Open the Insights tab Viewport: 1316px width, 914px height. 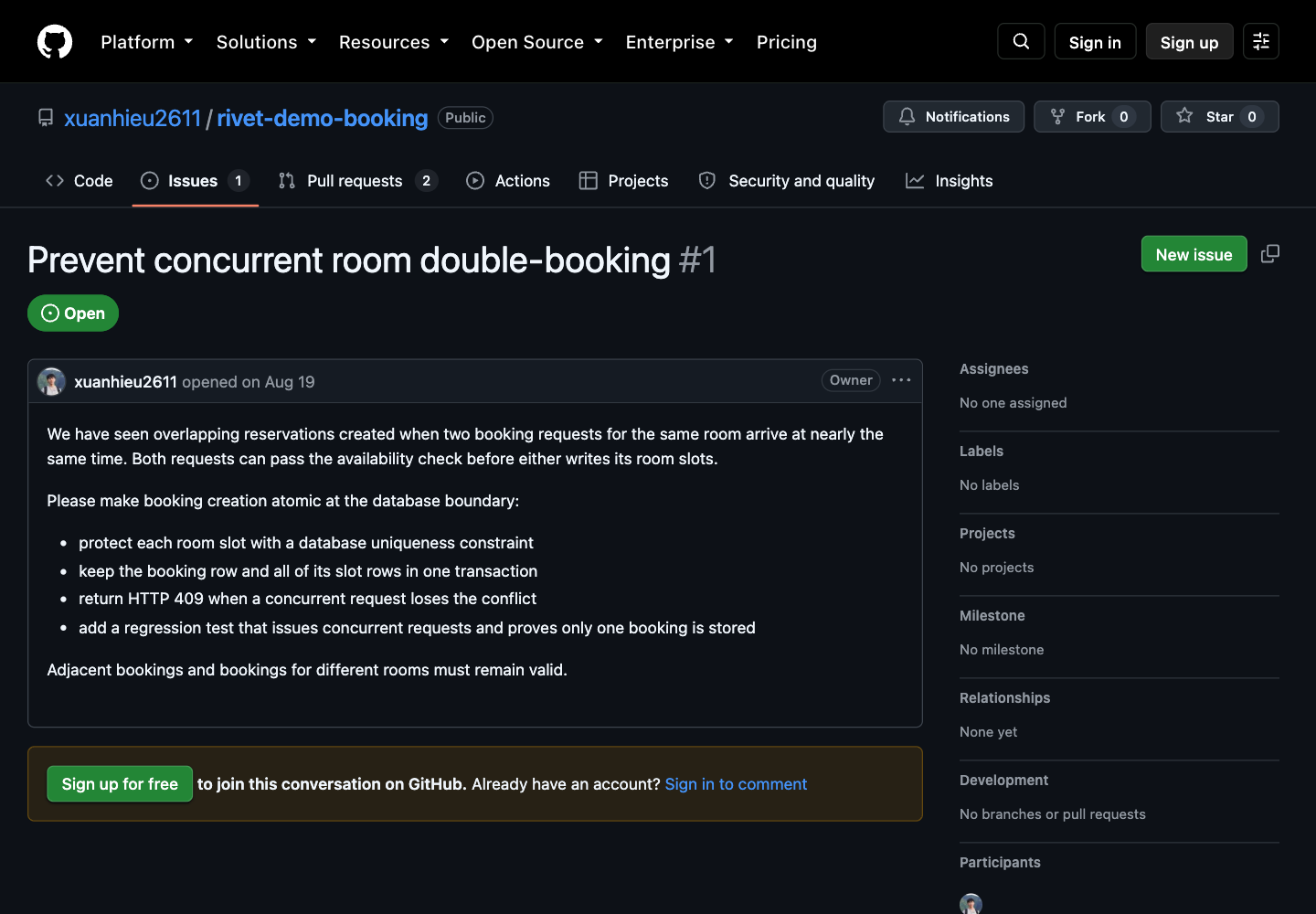(x=950, y=181)
